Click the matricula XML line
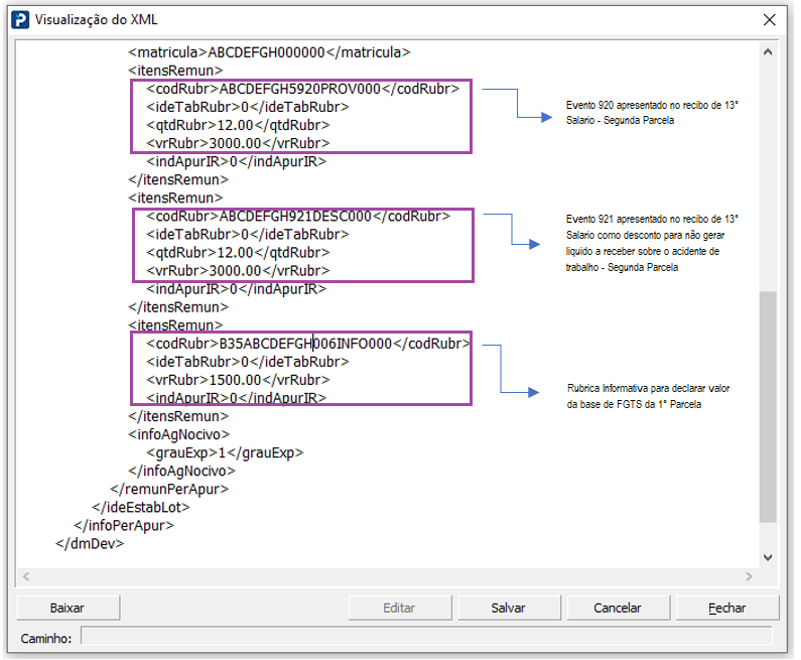 [x=269, y=52]
